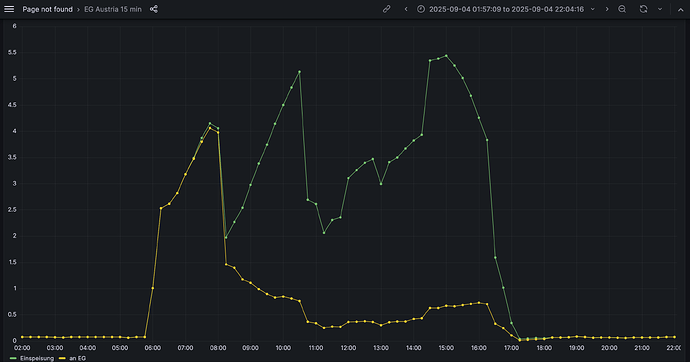Click yellow color swatch of an EG
This screenshot has height=362, width=690.
pos(62,358)
